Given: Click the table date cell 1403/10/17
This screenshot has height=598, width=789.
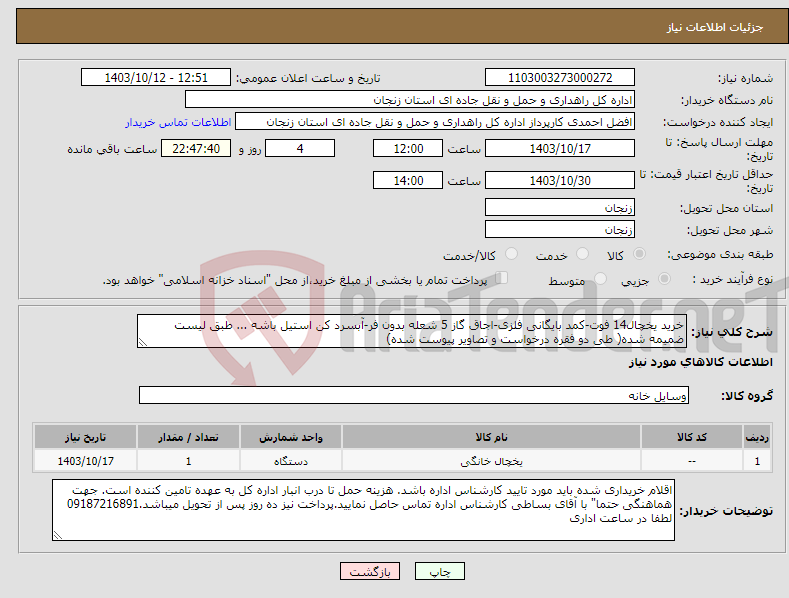Looking at the screenshot, I should [x=86, y=461].
